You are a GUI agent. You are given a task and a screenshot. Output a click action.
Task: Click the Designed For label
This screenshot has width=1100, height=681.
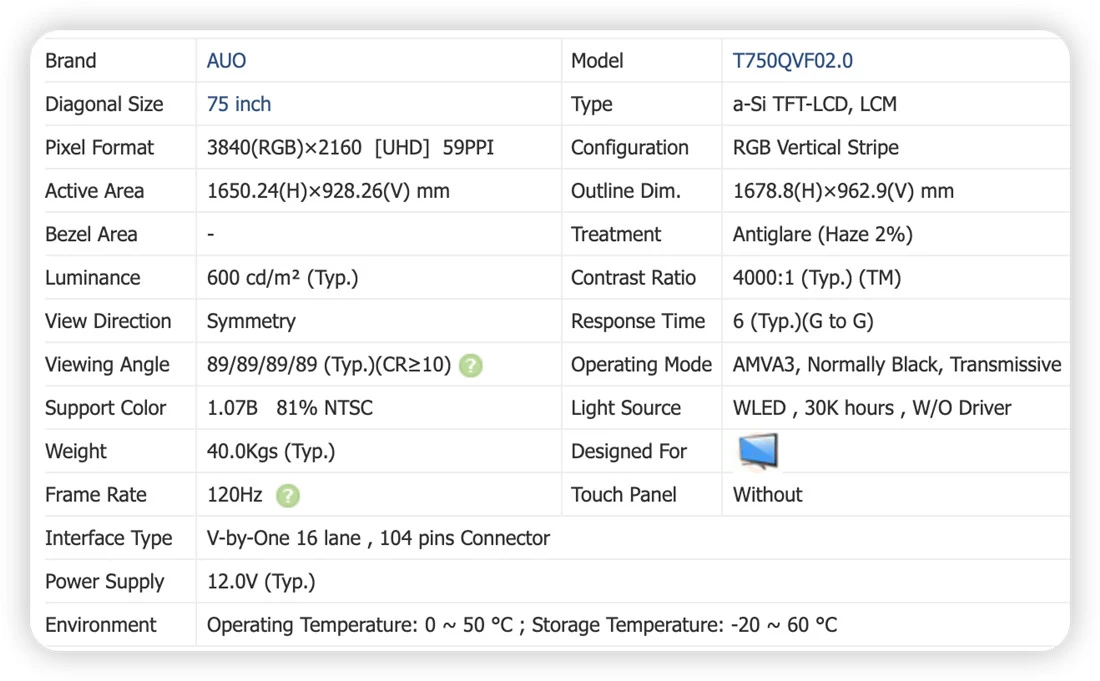click(629, 452)
